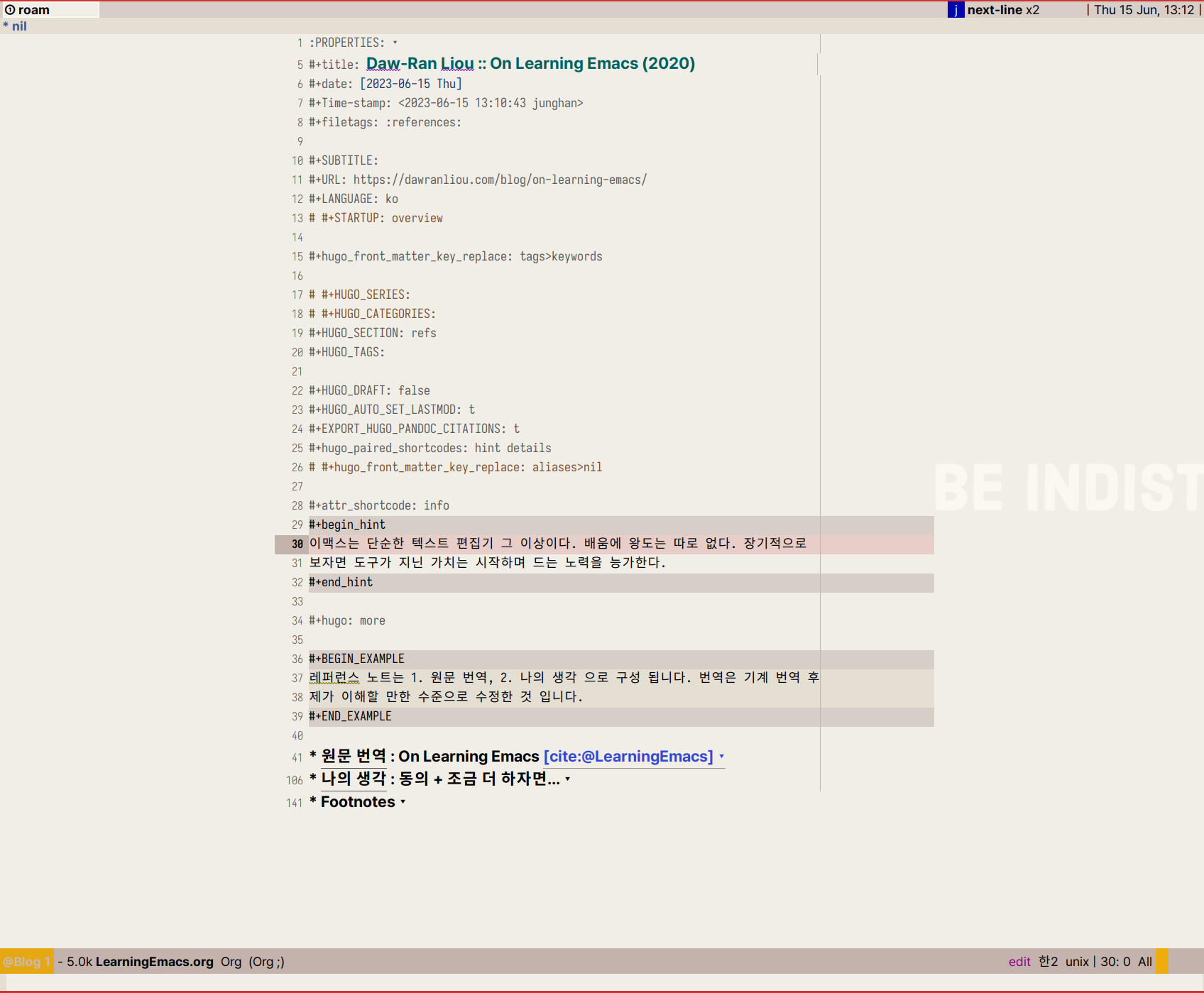Viewport: 1204px width, 993px height.
Task: Click the ':references:' filetags value
Action: [424, 122]
